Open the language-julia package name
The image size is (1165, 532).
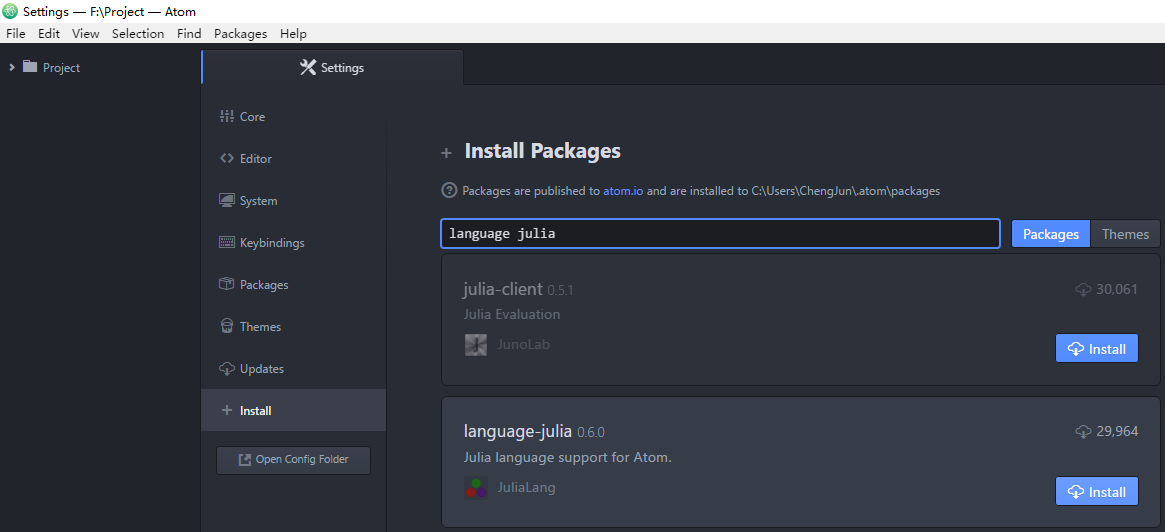(x=518, y=431)
